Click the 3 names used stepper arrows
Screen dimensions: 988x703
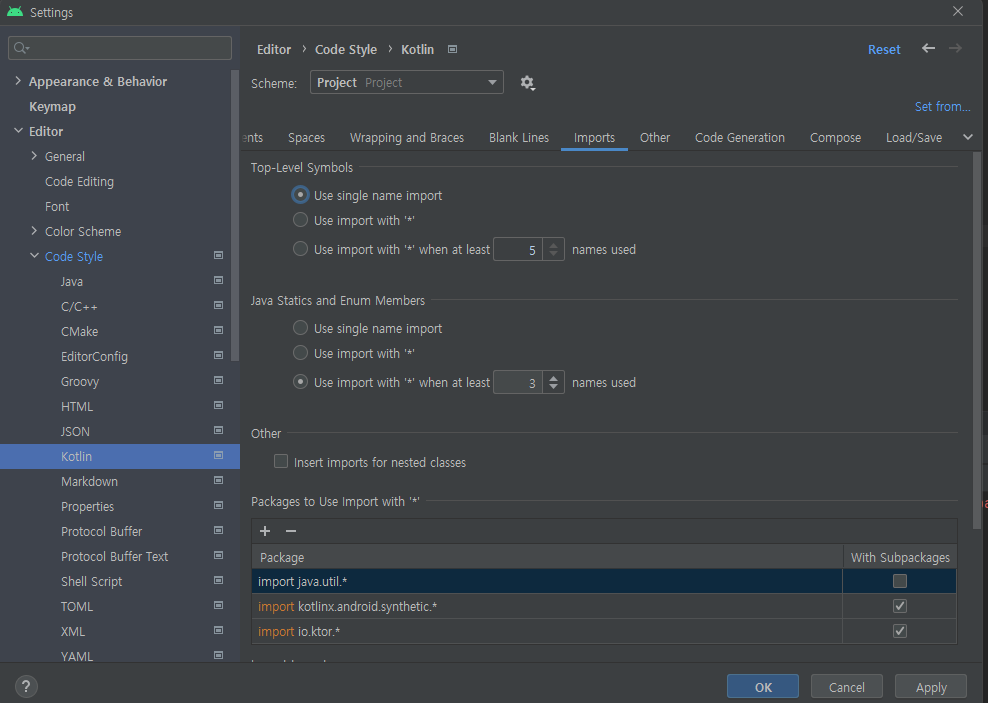[x=553, y=382]
